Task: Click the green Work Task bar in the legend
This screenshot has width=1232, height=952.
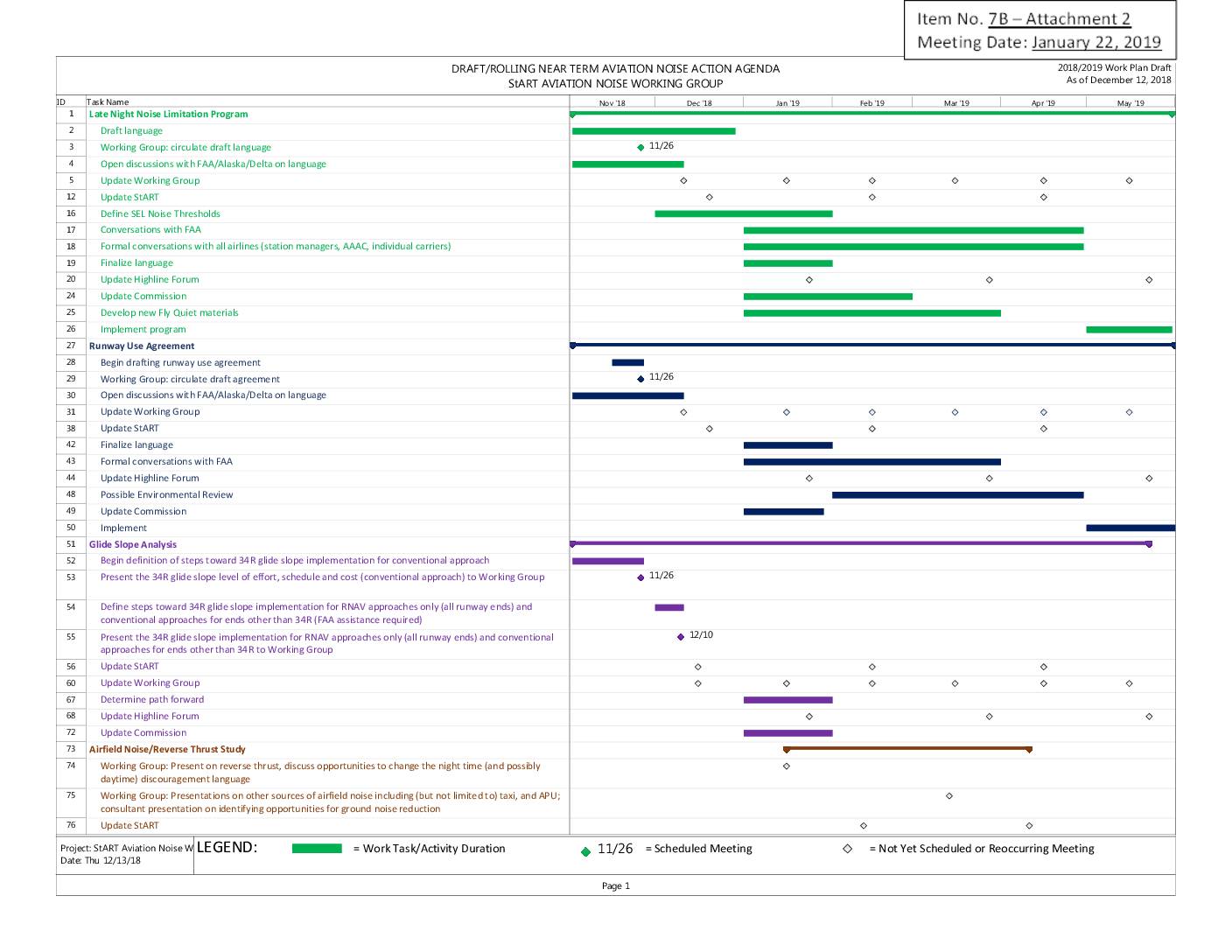Action: coord(317,849)
